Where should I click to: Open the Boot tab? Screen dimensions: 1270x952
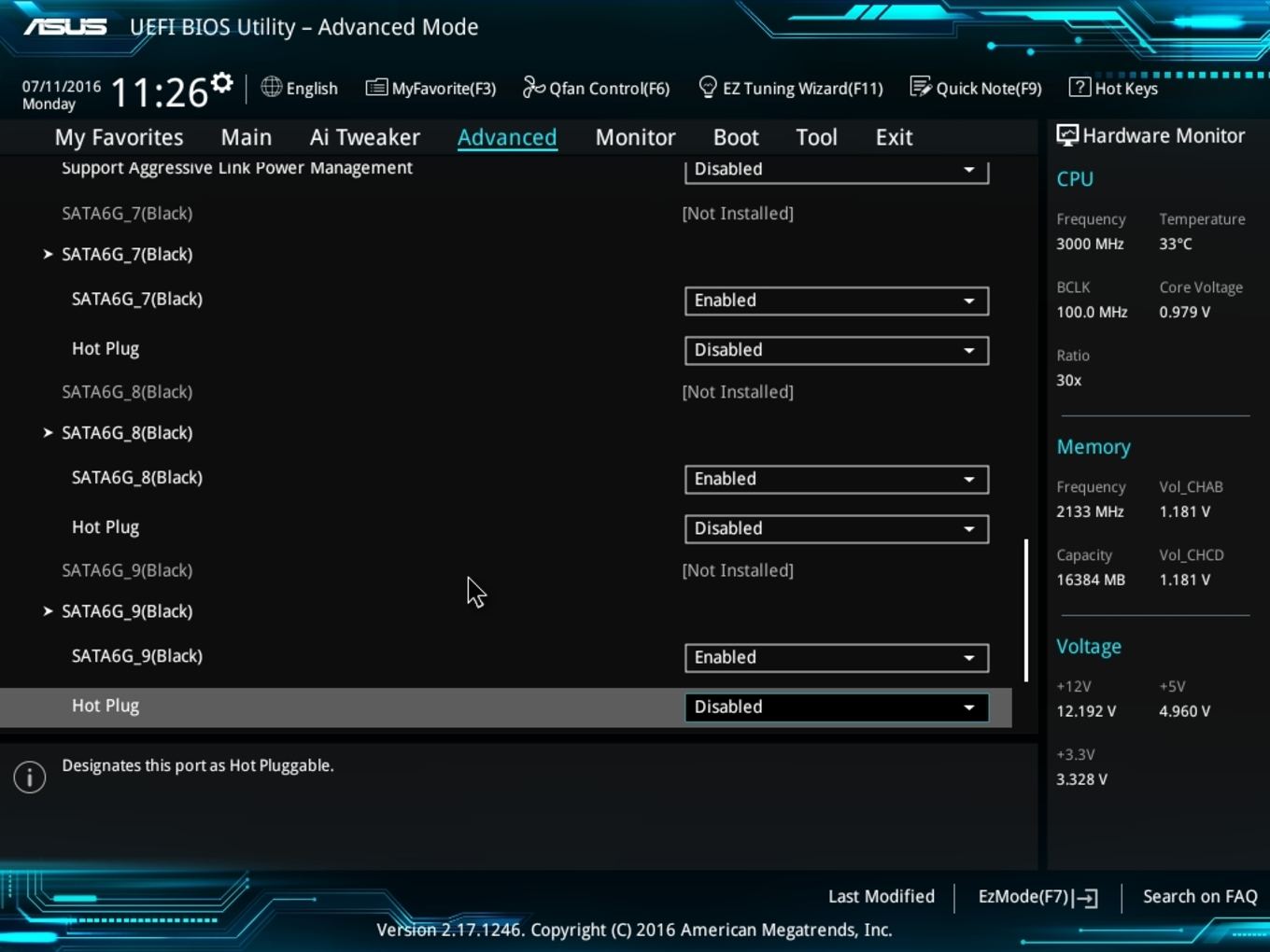pyautogui.click(x=736, y=137)
